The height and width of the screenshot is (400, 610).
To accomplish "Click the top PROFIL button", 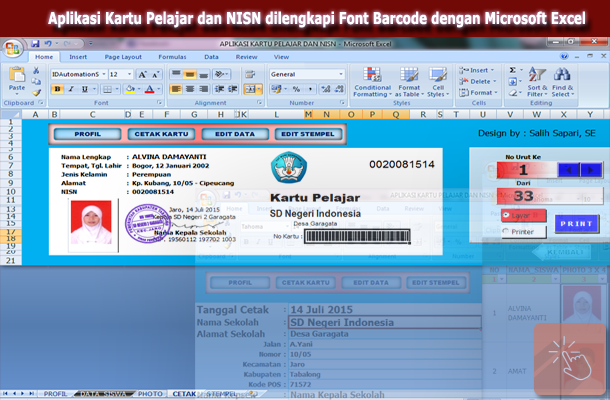I will (x=88, y=134).
